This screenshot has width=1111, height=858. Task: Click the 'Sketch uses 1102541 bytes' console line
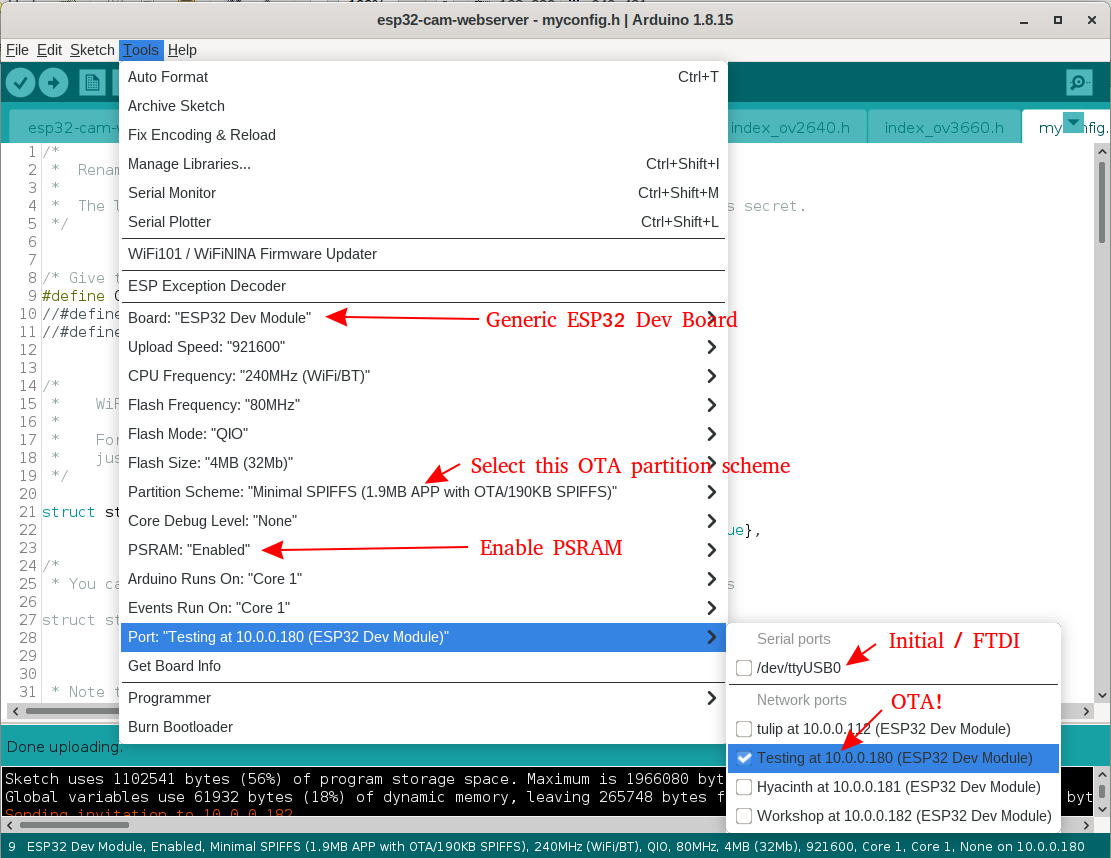click(x=364, y=779)
